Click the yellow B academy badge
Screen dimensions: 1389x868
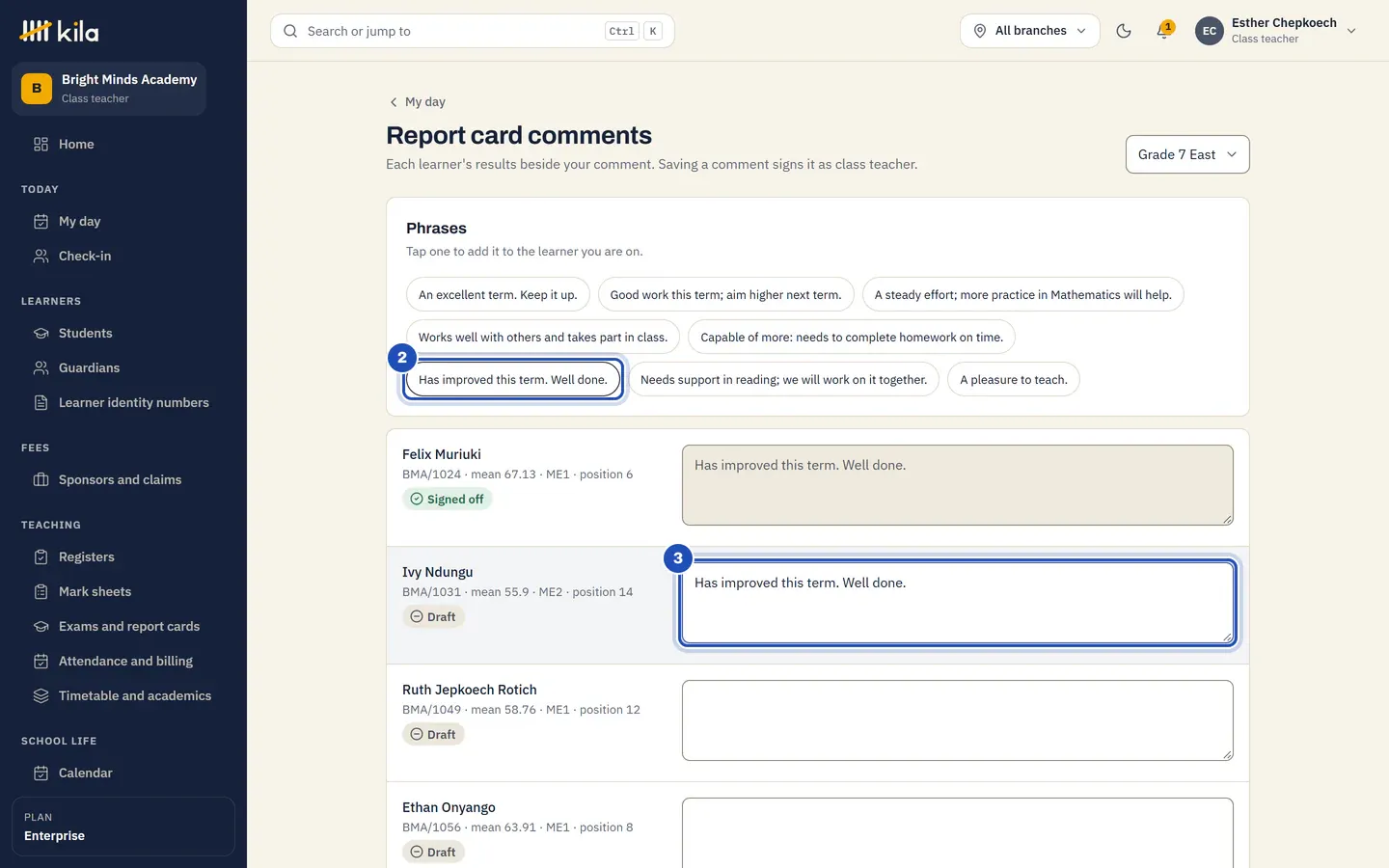click(x=37, y=88)
